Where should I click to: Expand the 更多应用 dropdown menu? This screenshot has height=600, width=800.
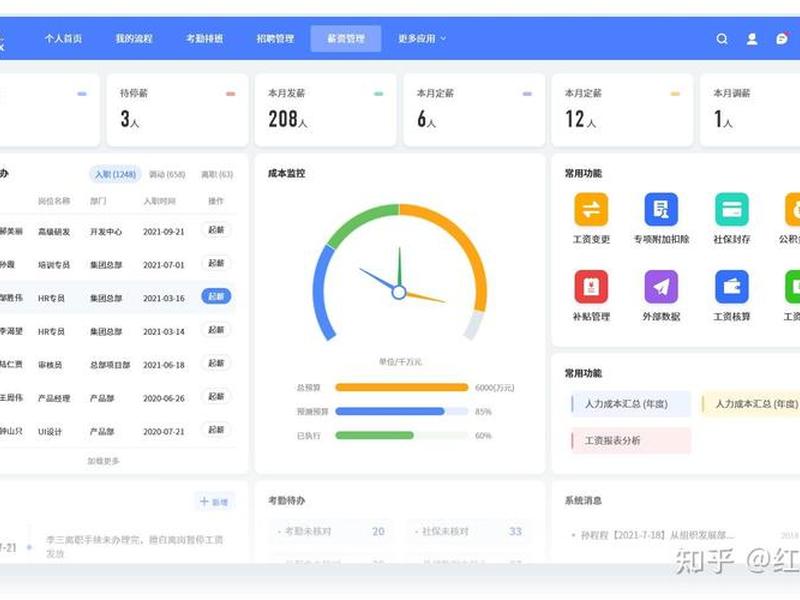click(x=422, y=39)
